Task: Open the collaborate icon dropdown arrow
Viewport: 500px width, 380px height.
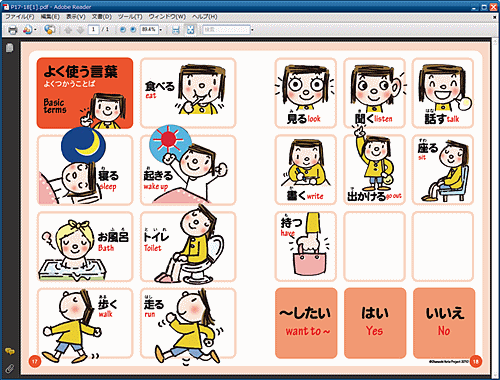Action: [35, 30]
